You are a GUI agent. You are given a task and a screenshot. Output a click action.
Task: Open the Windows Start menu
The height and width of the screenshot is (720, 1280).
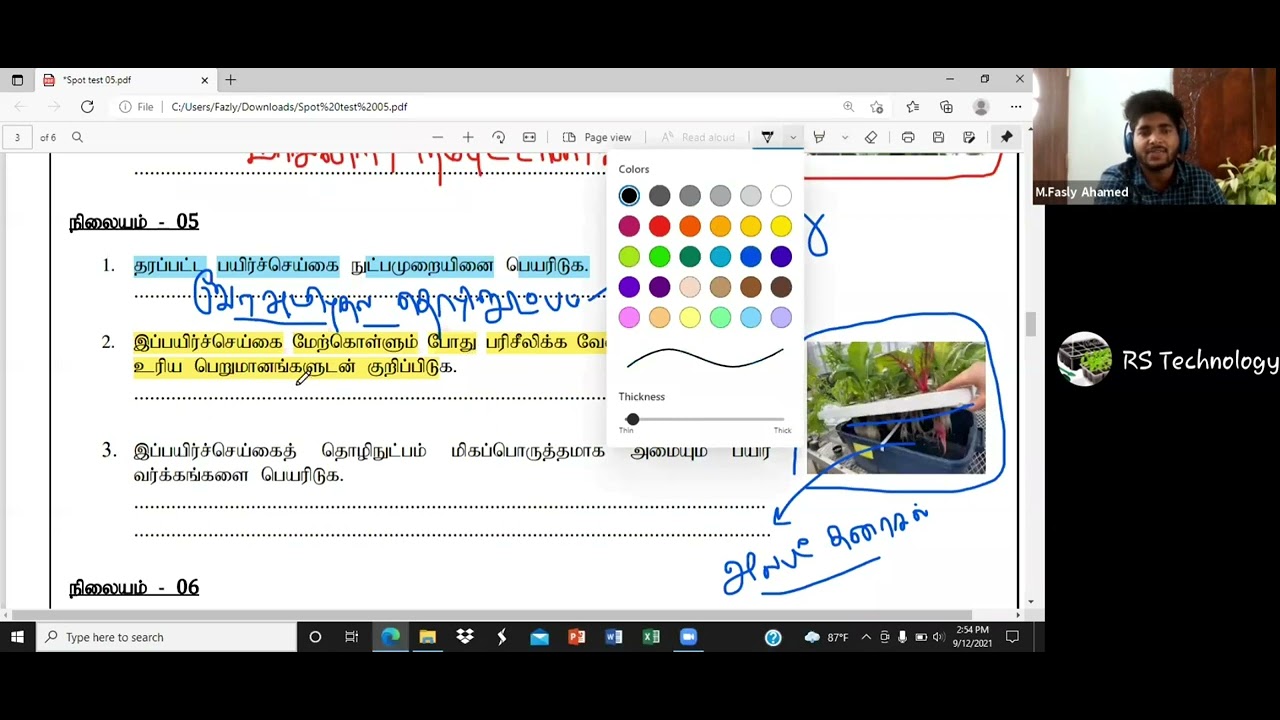coord(17,637)
